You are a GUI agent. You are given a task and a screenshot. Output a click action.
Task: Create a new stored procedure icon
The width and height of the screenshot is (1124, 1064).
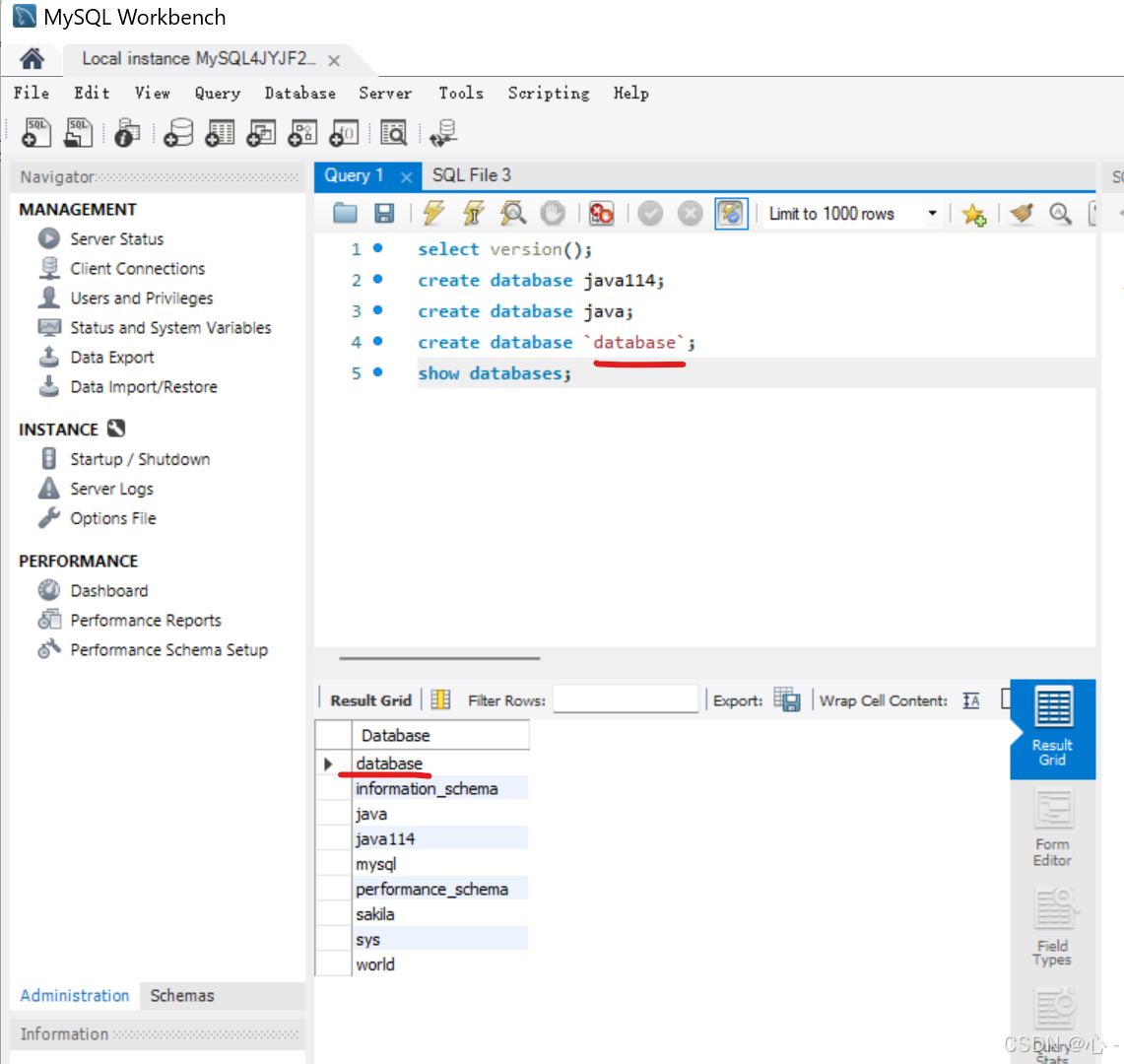point(302,133)
